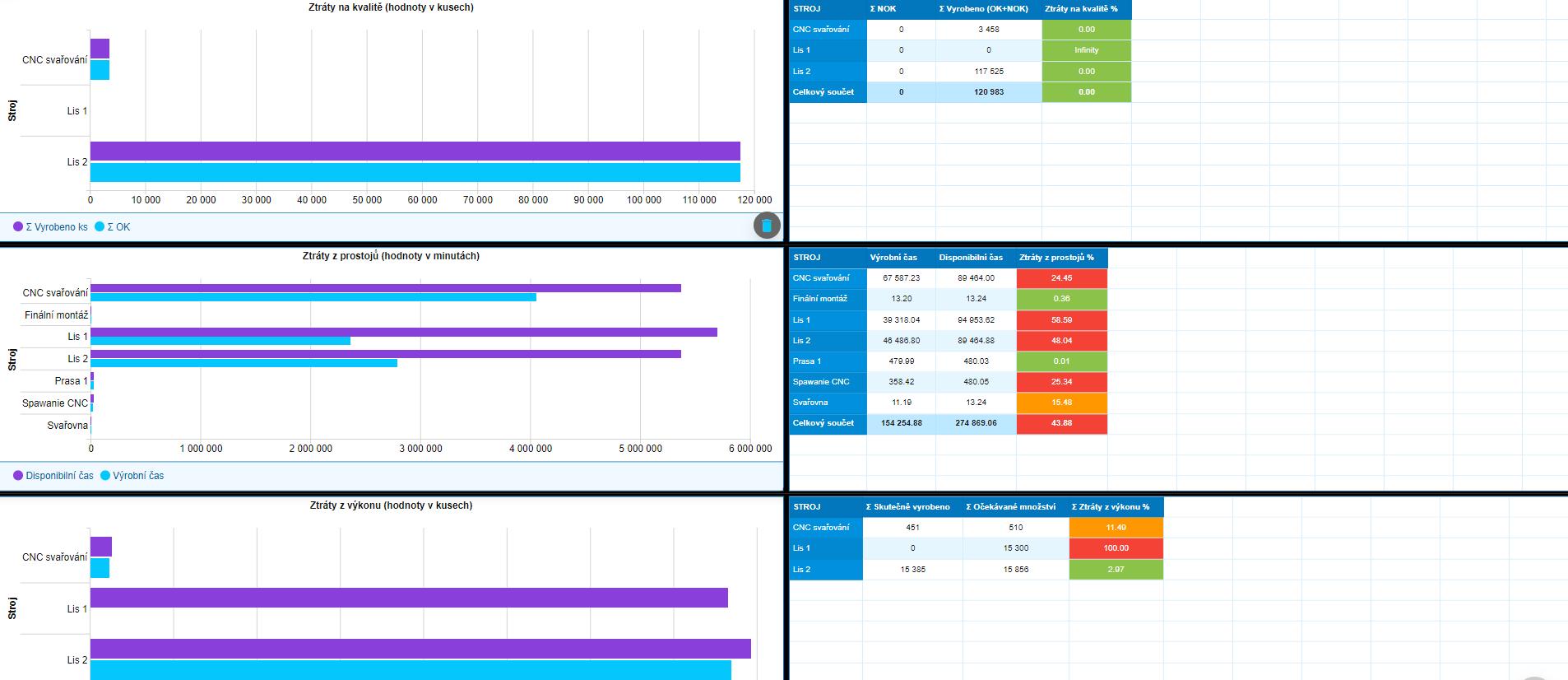This screenshot has width=1568, height=680.
Task: Toggle Σ Vyrobeno ks legend series
Action: click(x=50, y=227)
